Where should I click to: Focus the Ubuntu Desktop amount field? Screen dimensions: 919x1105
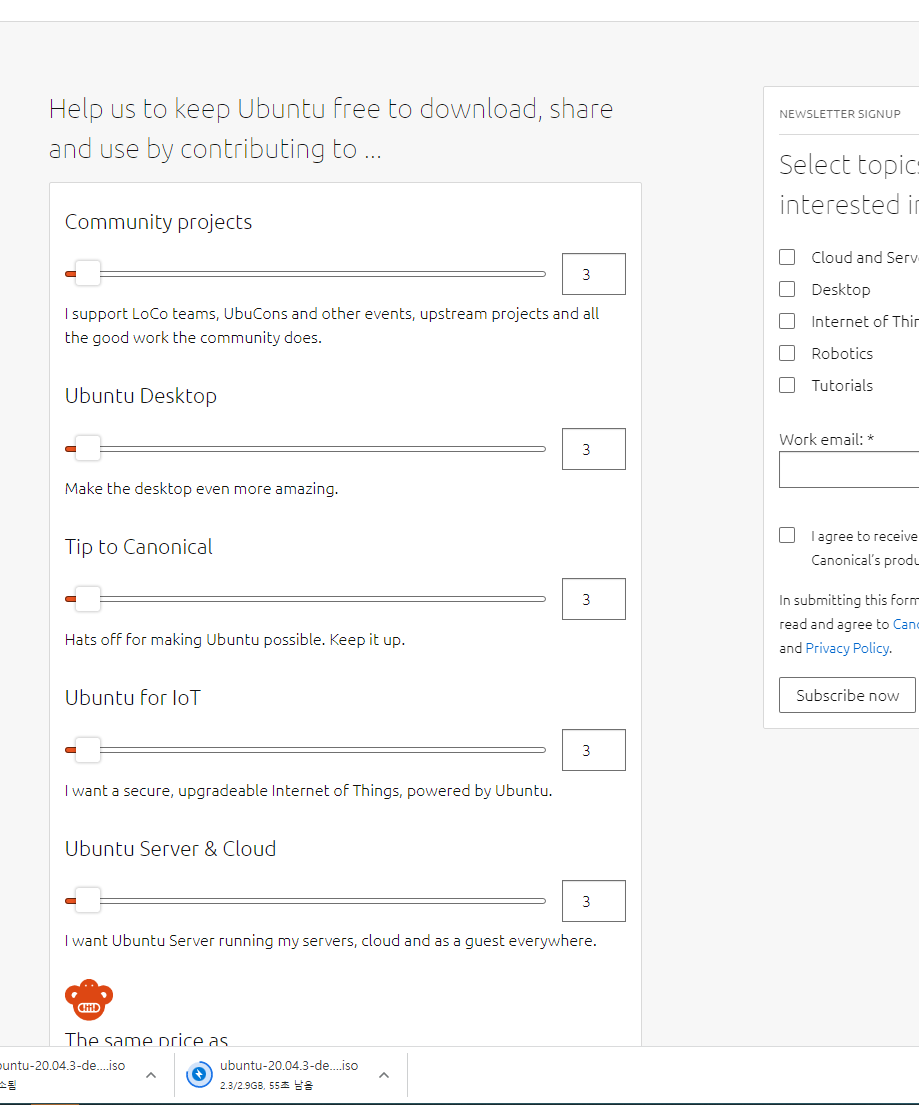coord(593,449)
